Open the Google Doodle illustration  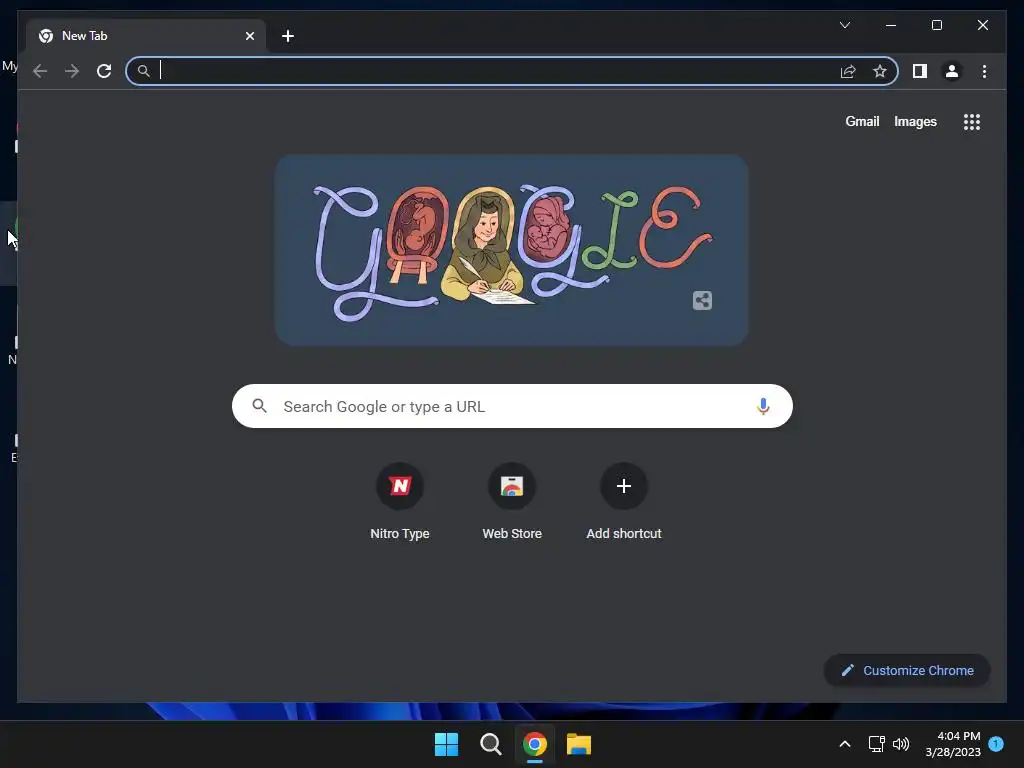[x=511, y=250]
